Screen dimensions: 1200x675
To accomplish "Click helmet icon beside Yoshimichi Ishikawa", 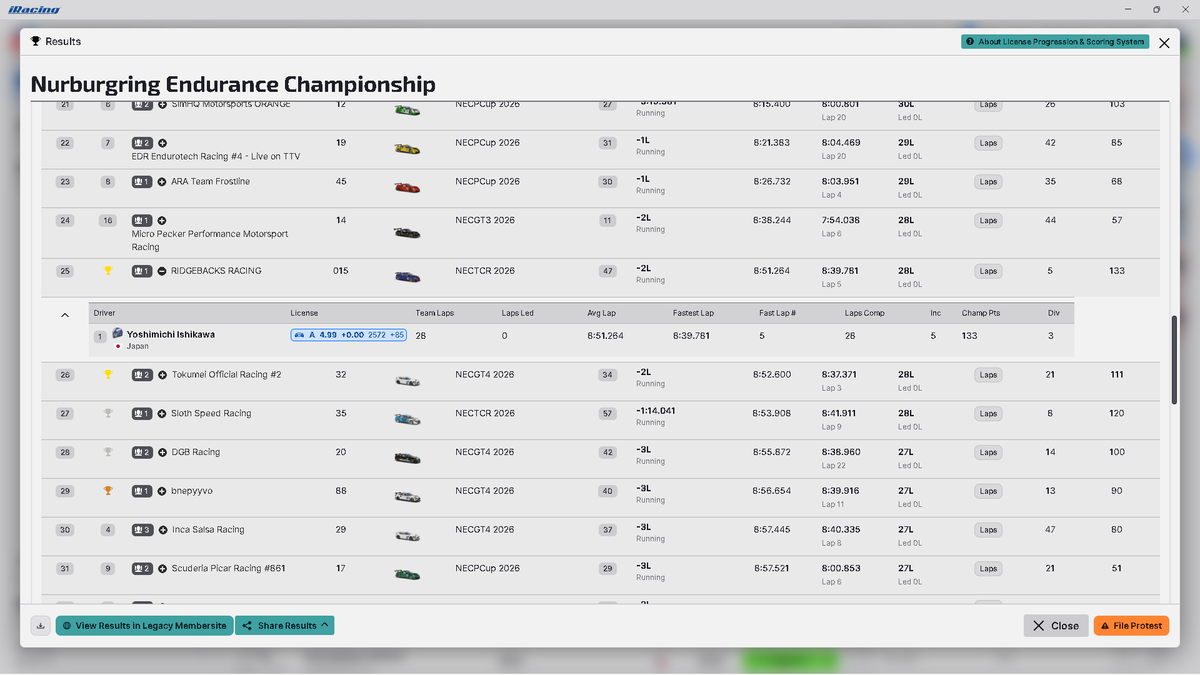I will point(117,333).
